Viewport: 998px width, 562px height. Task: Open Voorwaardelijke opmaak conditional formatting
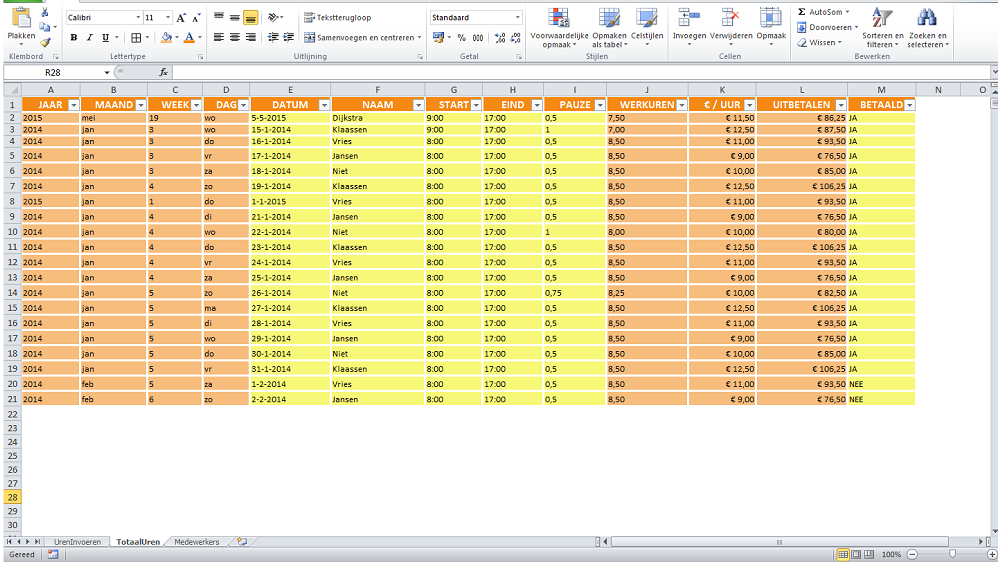click(559, 18)
